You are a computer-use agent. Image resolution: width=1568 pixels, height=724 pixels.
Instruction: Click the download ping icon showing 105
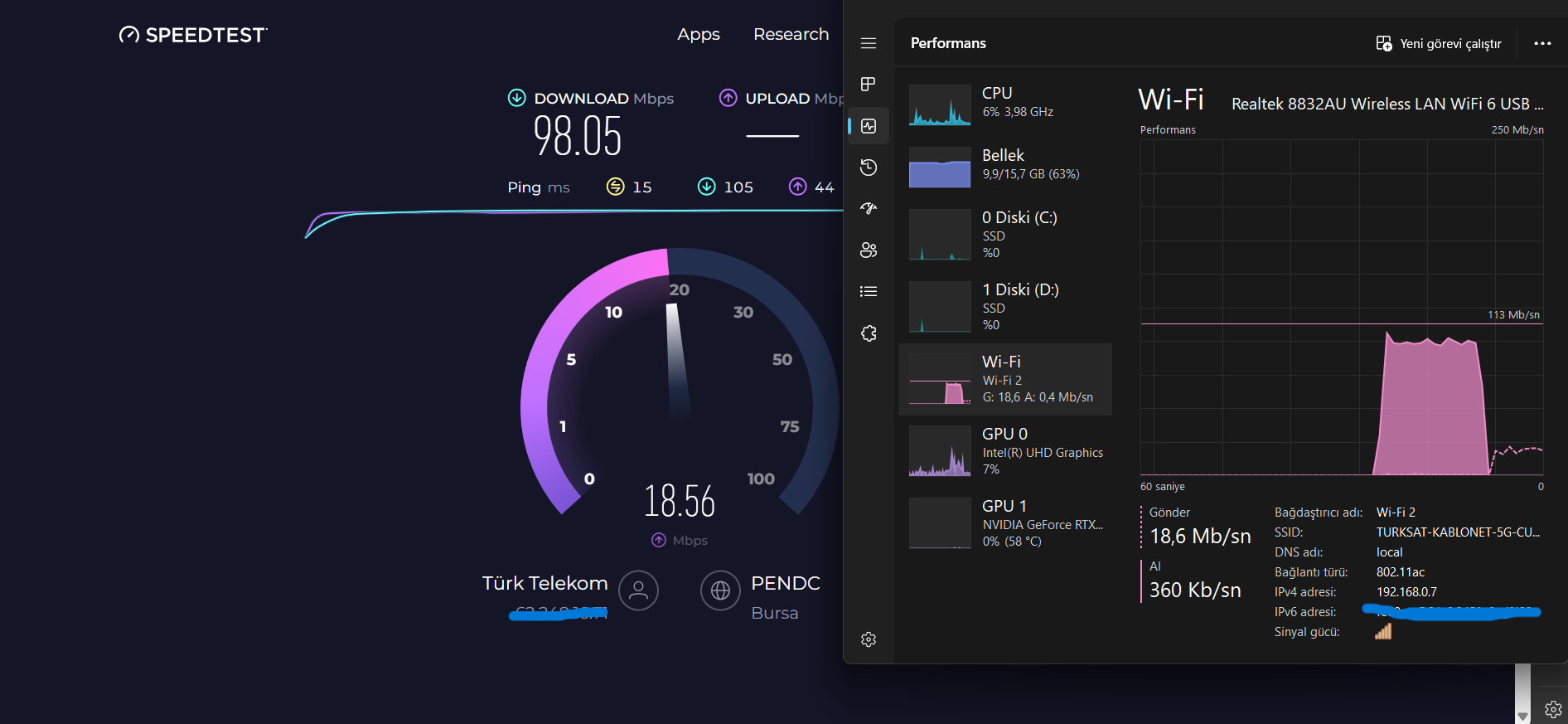point(706,187)
